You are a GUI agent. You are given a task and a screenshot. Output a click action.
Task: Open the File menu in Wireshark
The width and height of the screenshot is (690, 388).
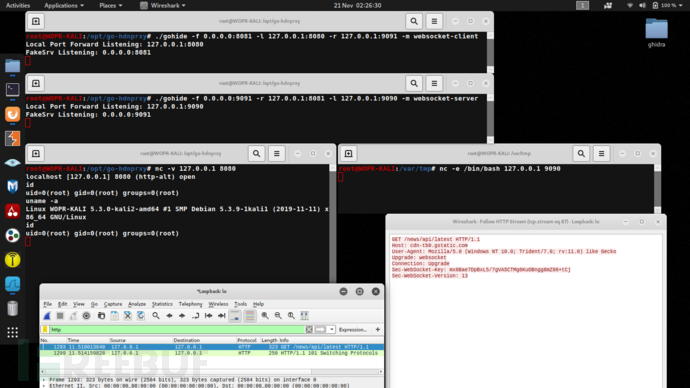pos(48,304)
